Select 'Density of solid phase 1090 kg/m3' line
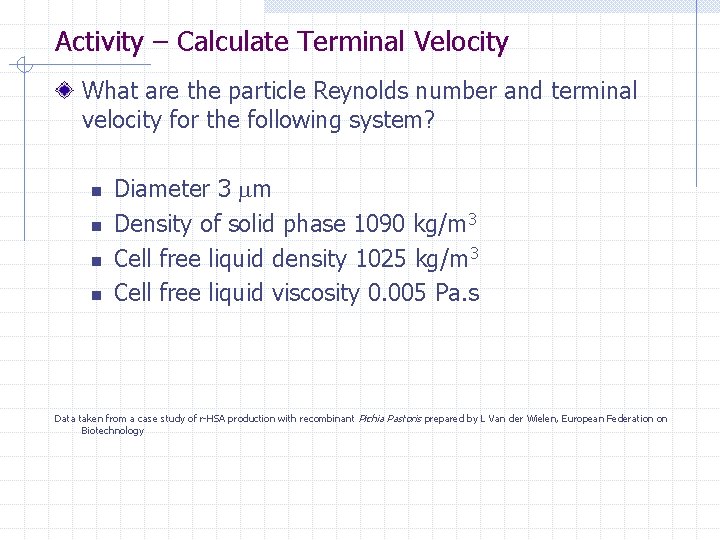Screen dimensions: 720x540 coord(295,224)
